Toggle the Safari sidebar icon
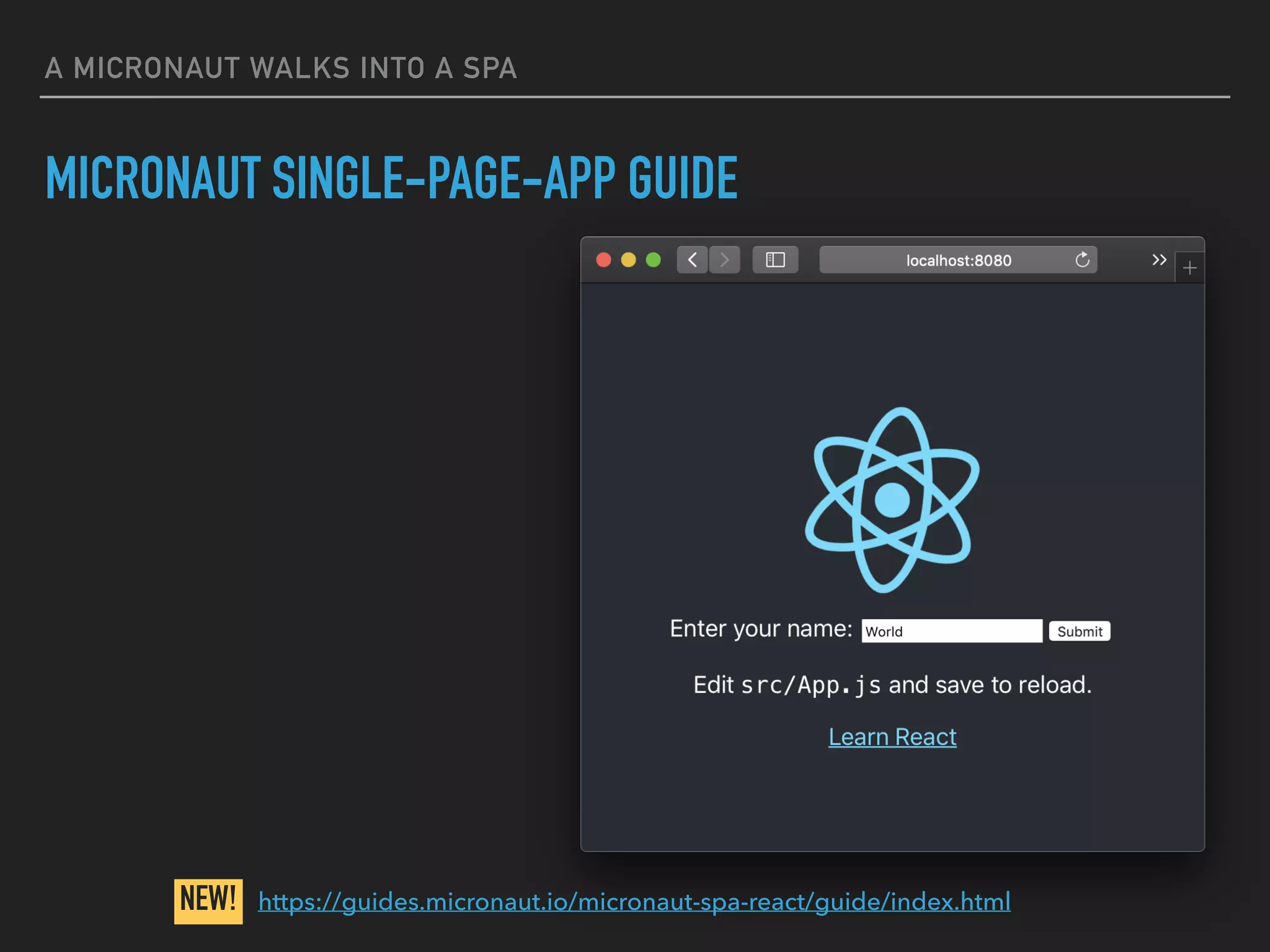Viewport: 1270px width, 952px height. point(775,260)
